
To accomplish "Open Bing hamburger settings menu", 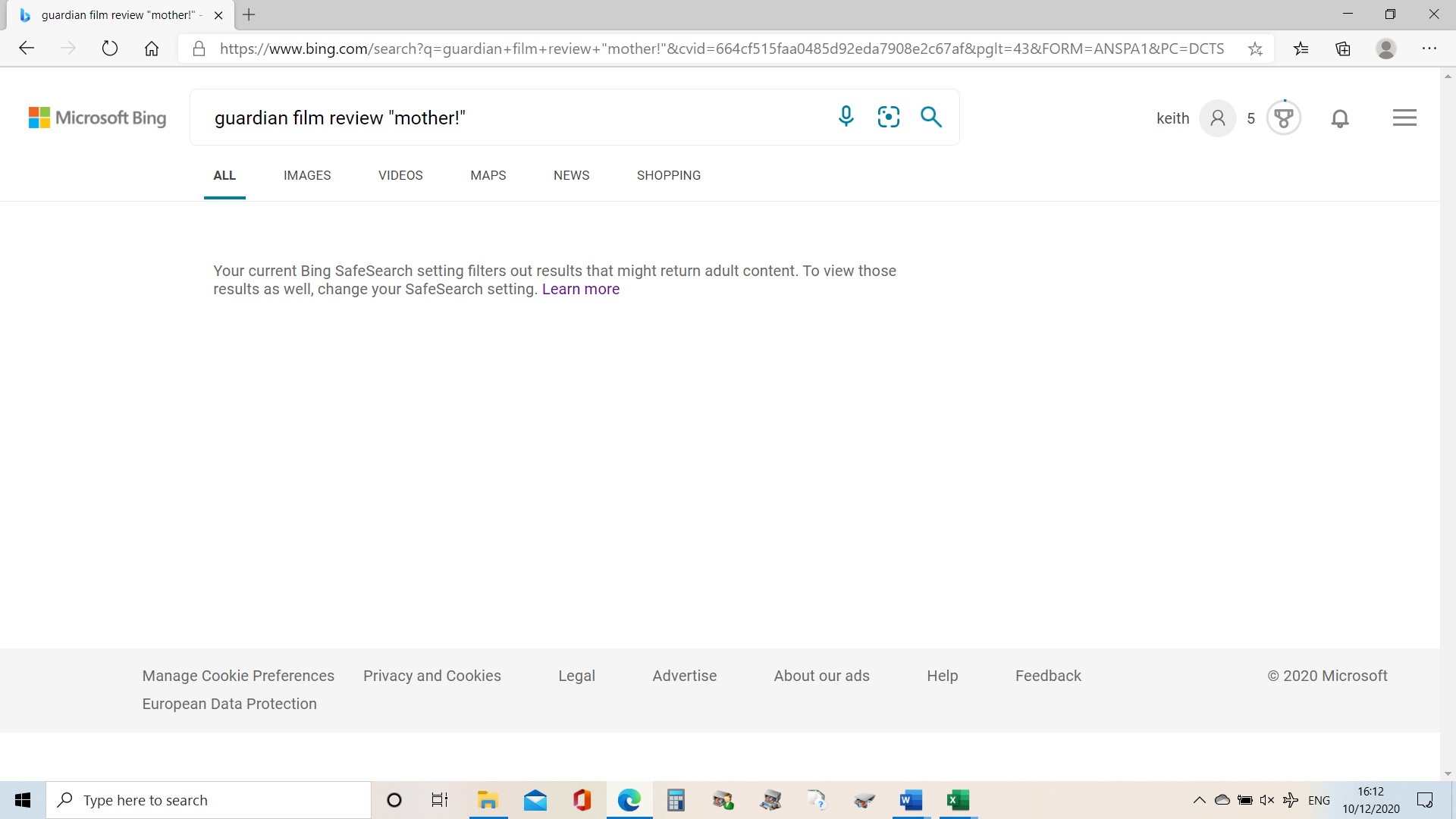I will pyautogui.click(x=1404, y=118).
